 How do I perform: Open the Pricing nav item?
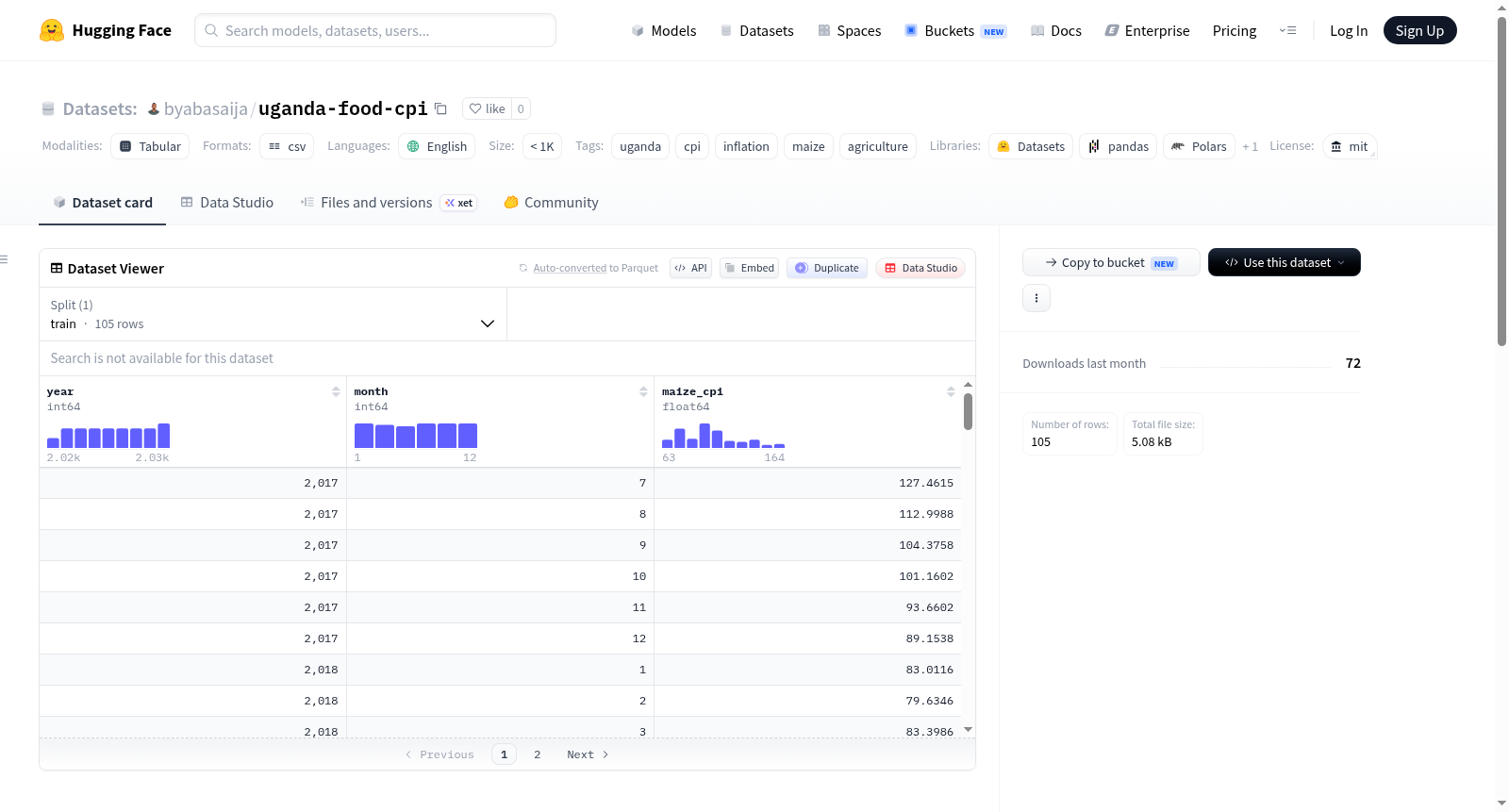point(1235,30)
